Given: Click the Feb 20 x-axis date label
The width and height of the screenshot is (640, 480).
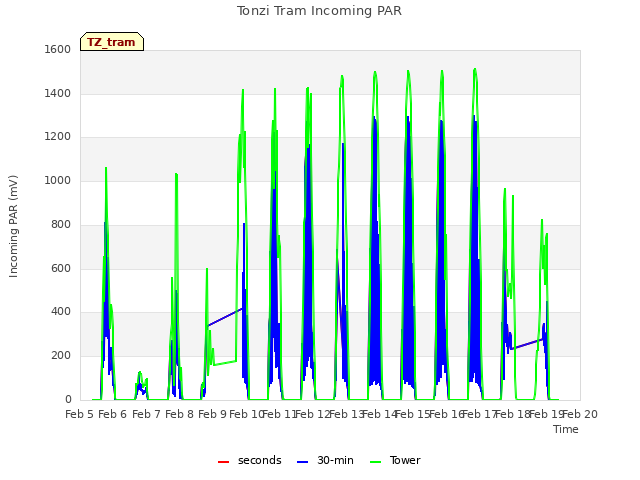Looking at the screenshot, I should (x=580, y=414).
